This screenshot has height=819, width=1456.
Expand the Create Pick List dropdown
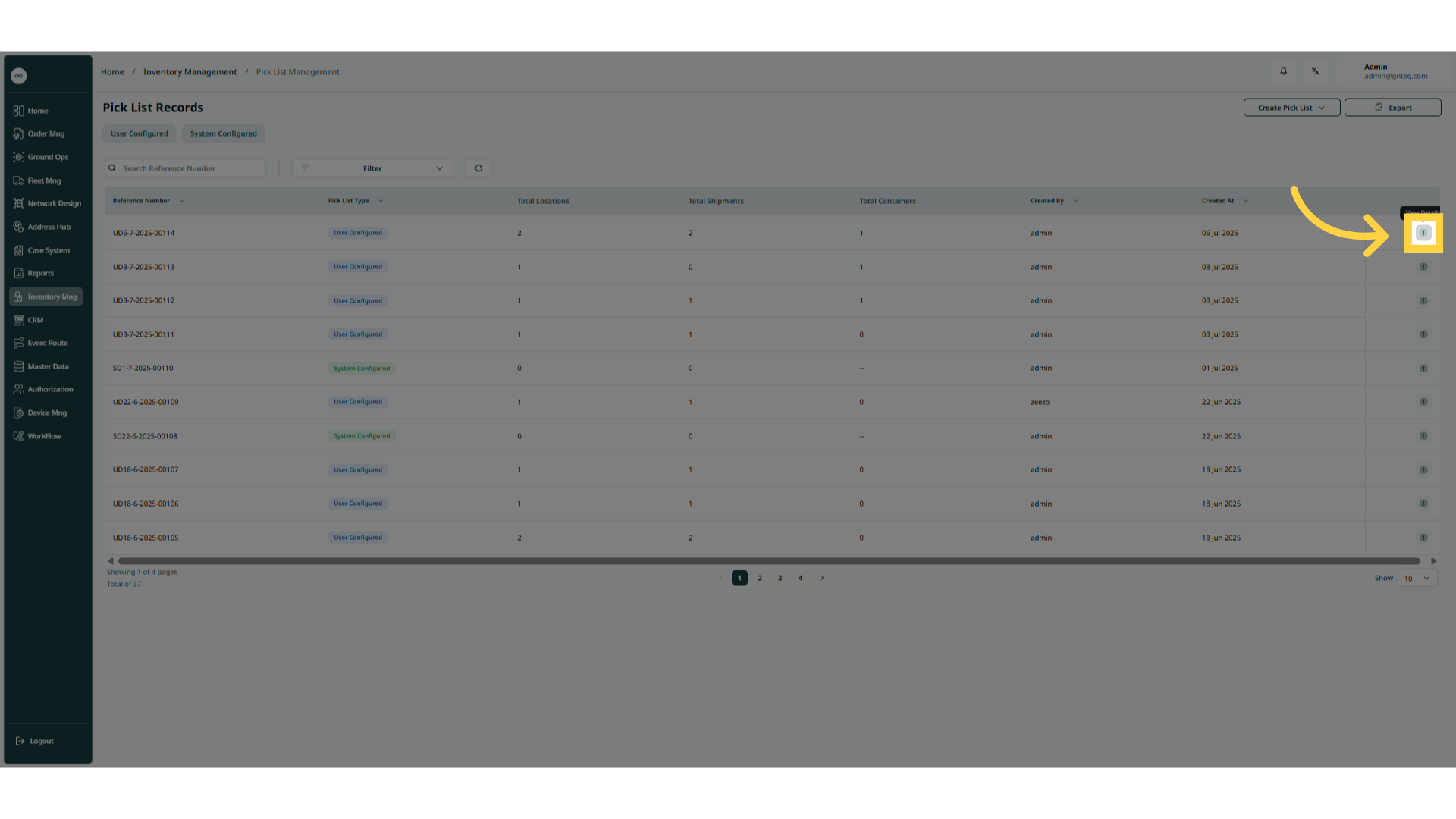coord(1291,108)
